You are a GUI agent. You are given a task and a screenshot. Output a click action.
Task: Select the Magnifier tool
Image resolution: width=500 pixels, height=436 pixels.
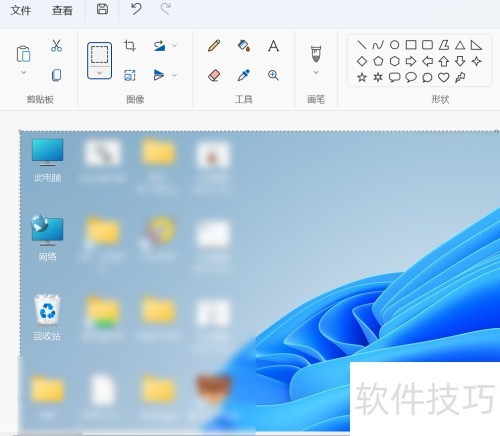(x=273, y=75)
